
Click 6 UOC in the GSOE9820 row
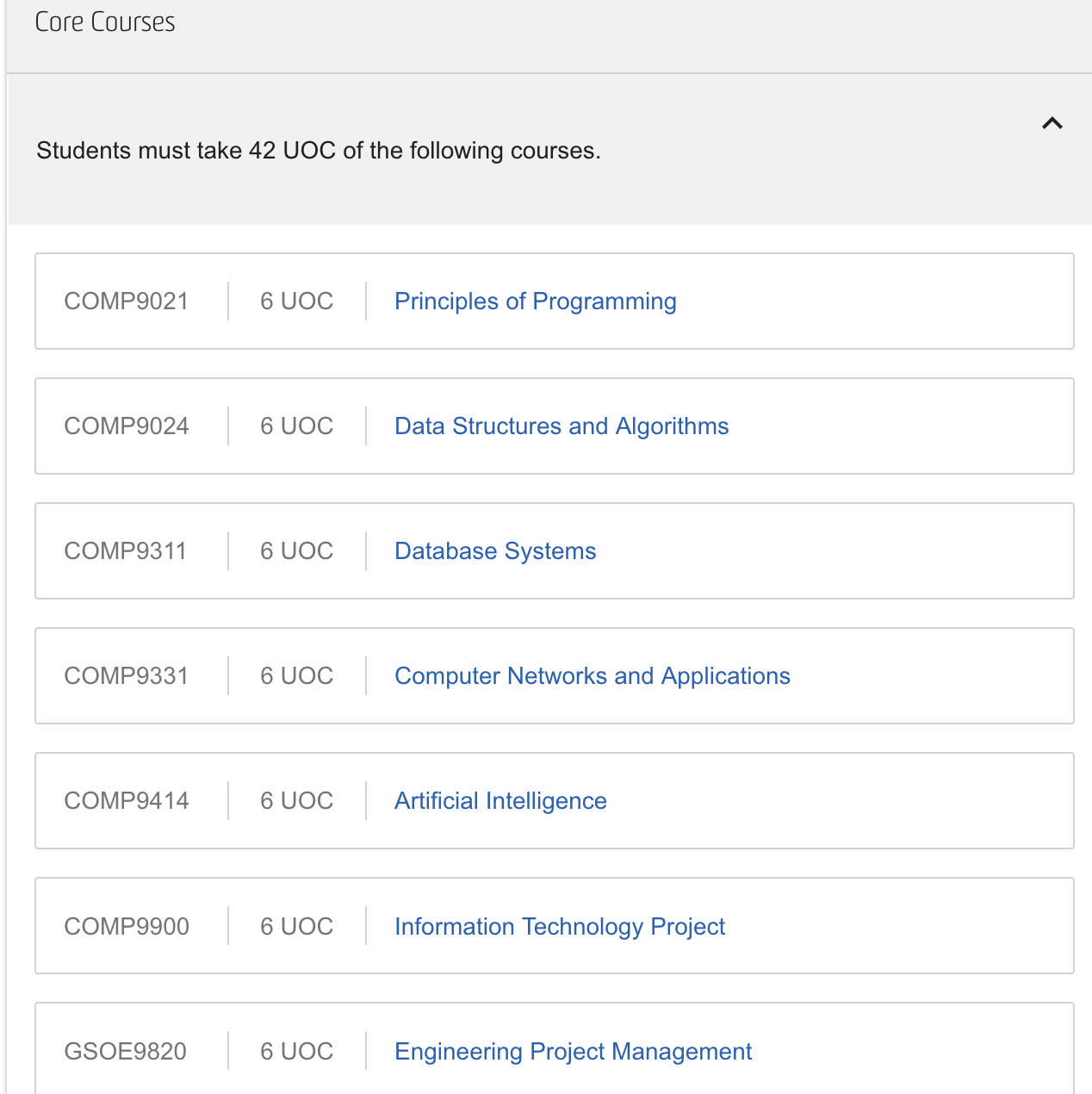[x=296, y=1052]
